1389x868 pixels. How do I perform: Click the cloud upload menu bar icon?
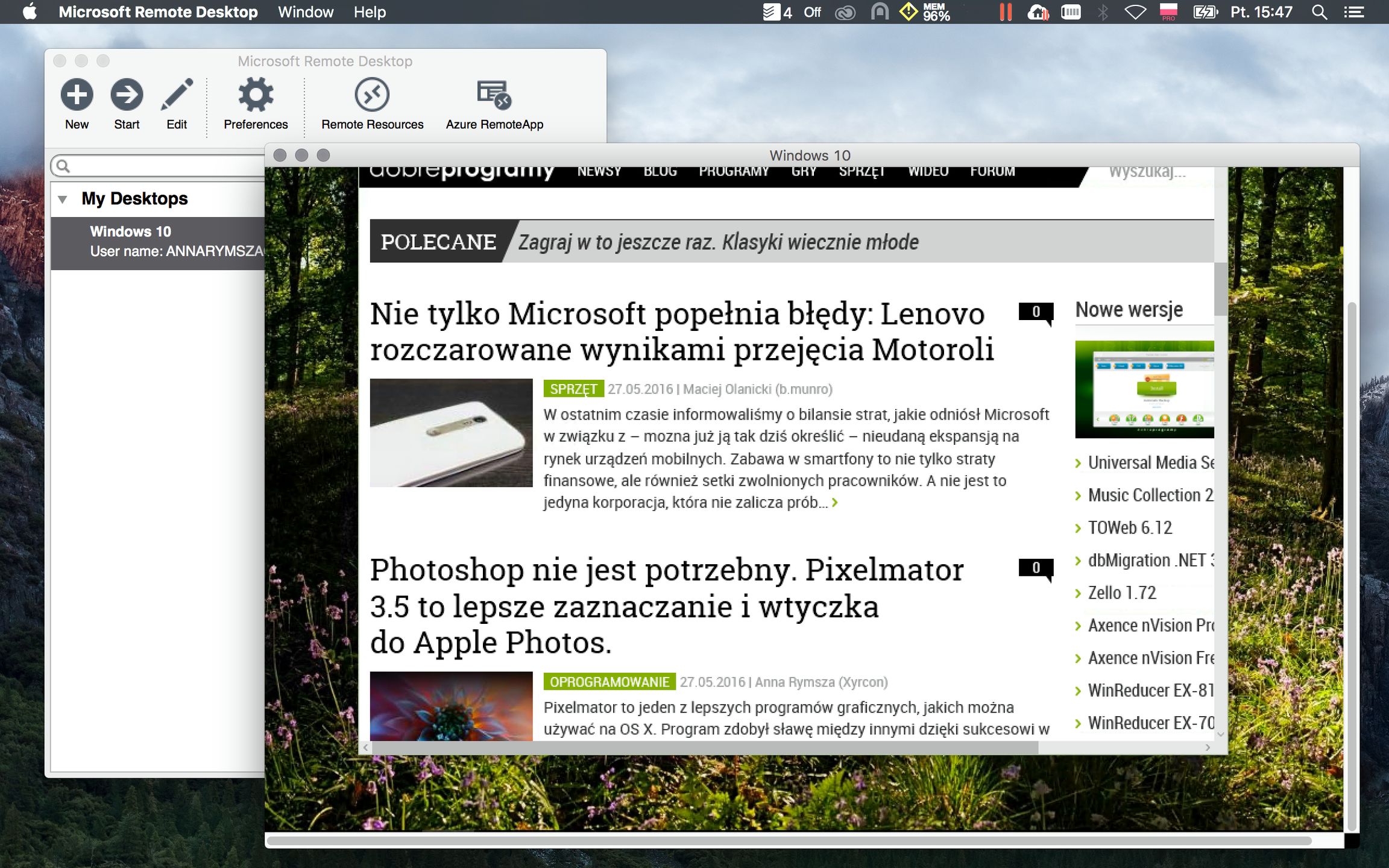(x=1038, y=12)
